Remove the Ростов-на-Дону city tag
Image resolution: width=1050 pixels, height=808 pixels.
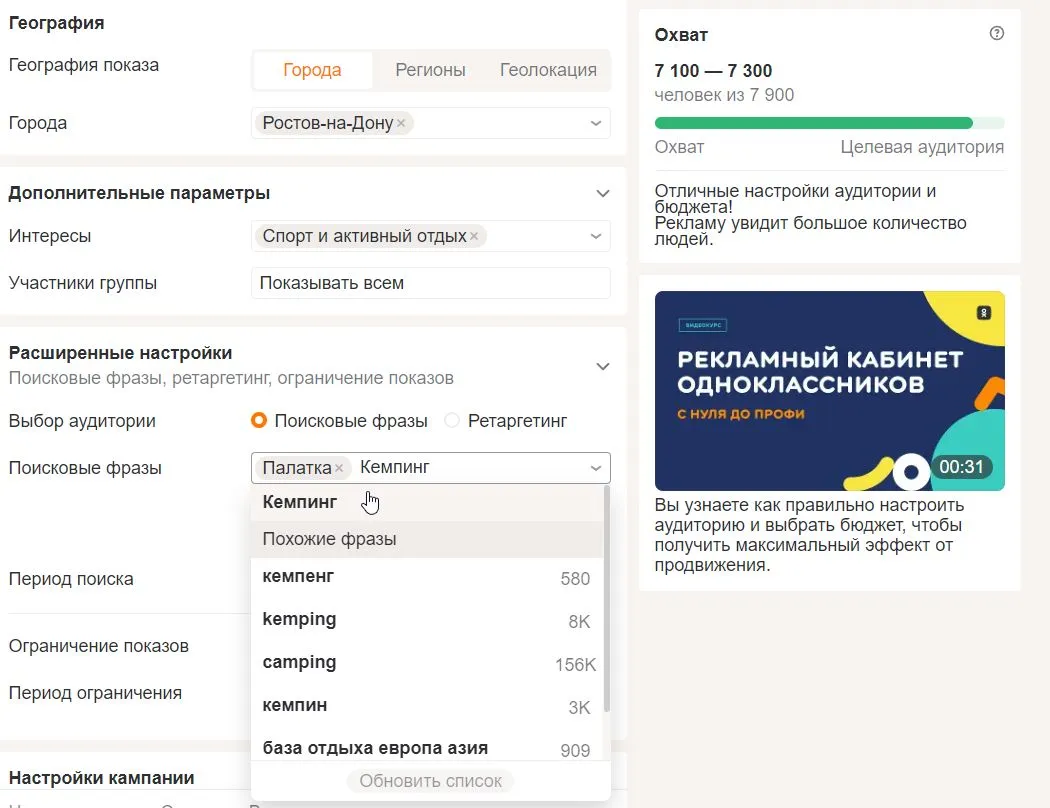coord(401,124)
